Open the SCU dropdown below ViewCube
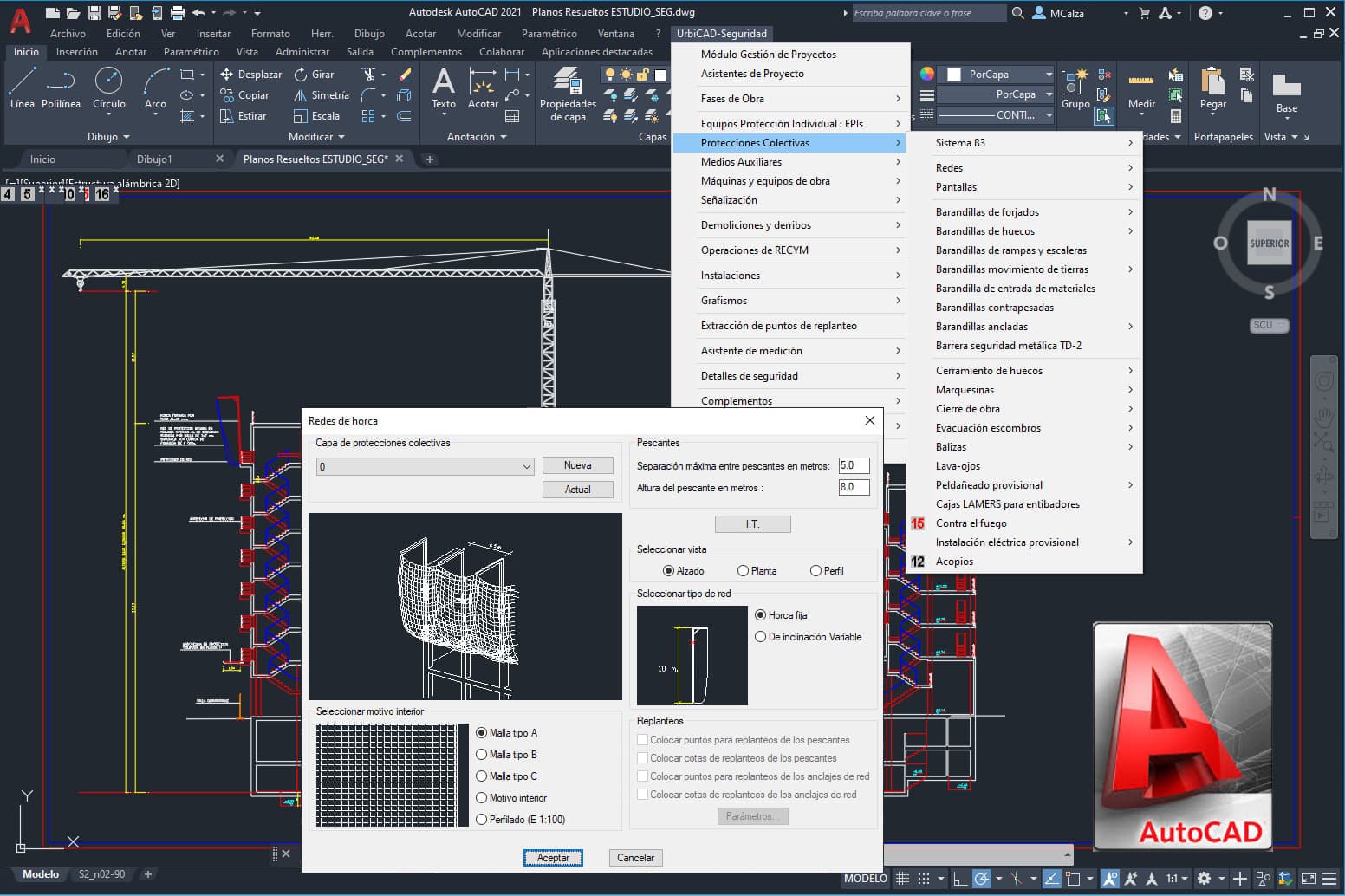The width and height of the screenshot is (1345, 896). (1269, 325)
